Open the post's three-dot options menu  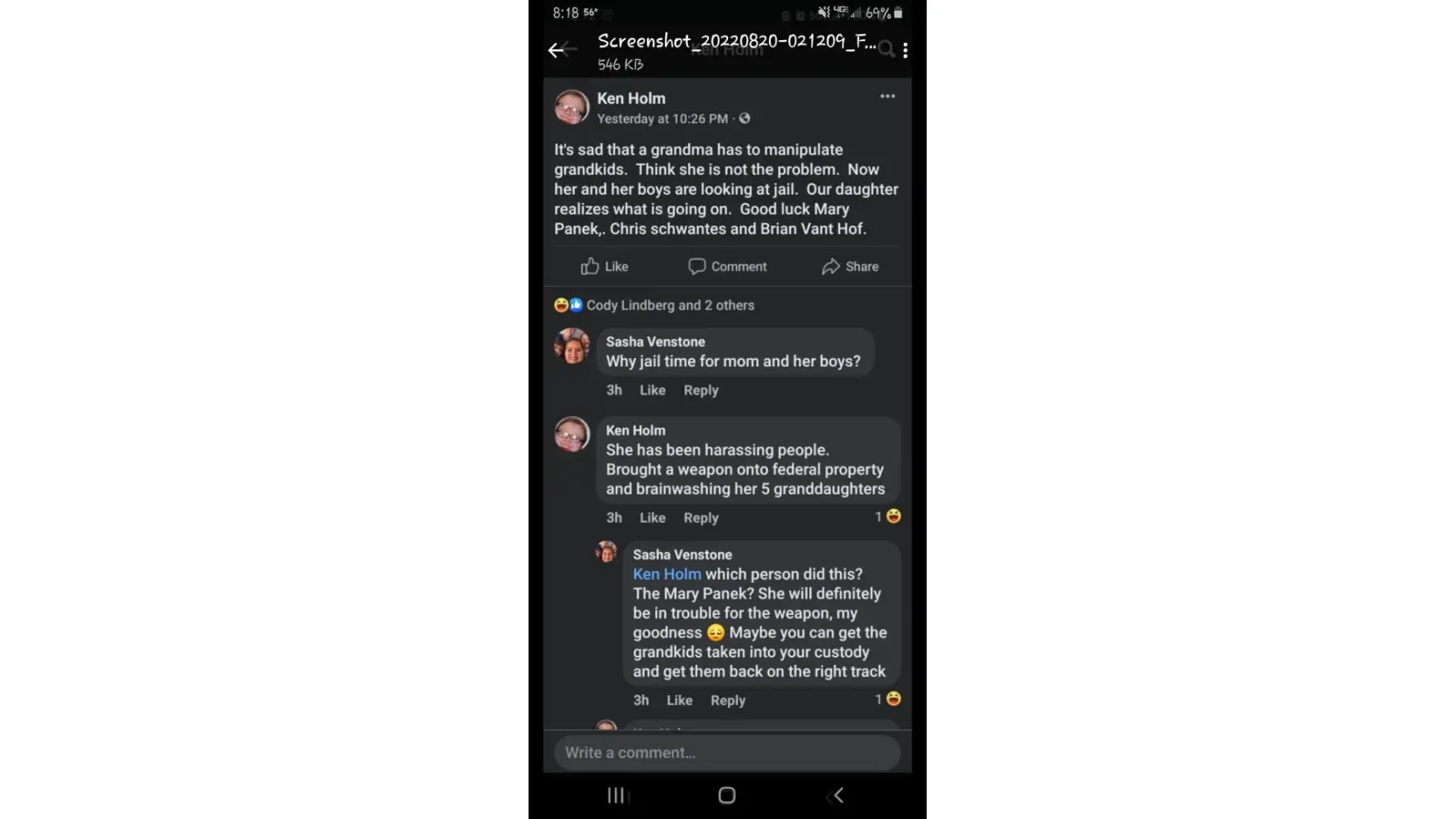tap(887, 97)
